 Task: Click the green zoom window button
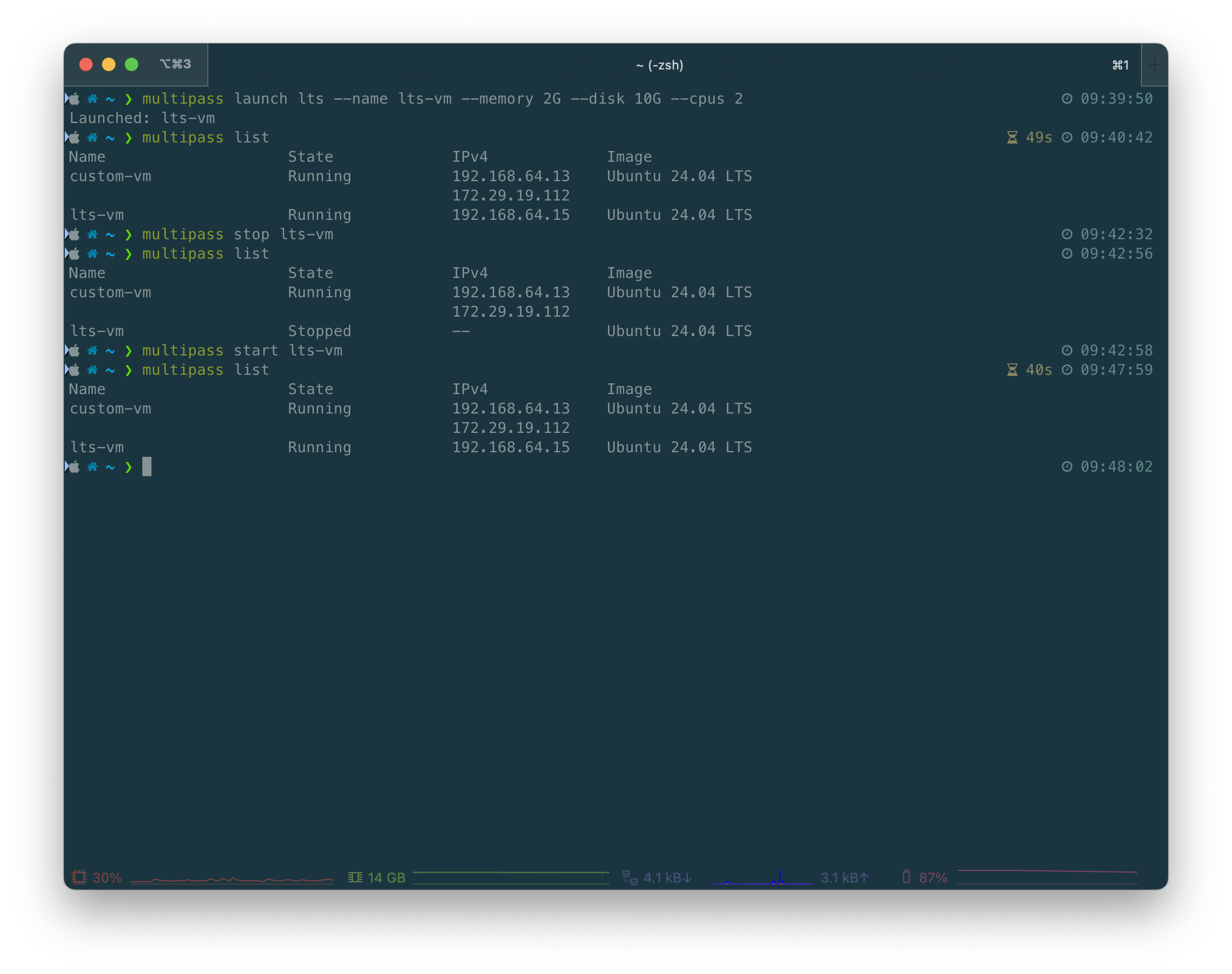pos(132,64)
